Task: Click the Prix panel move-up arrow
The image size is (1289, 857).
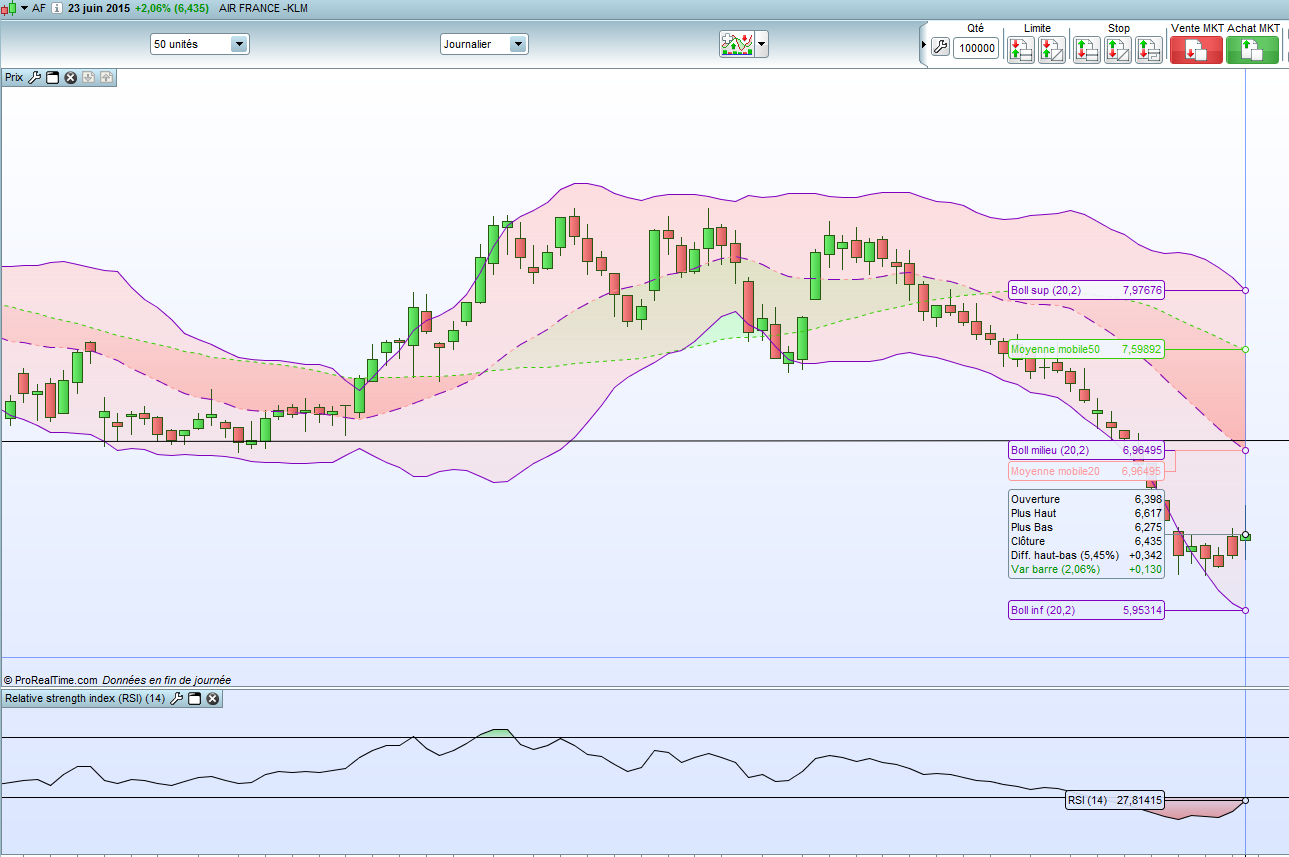Action: pyautogui.click(x=106, y=77)
